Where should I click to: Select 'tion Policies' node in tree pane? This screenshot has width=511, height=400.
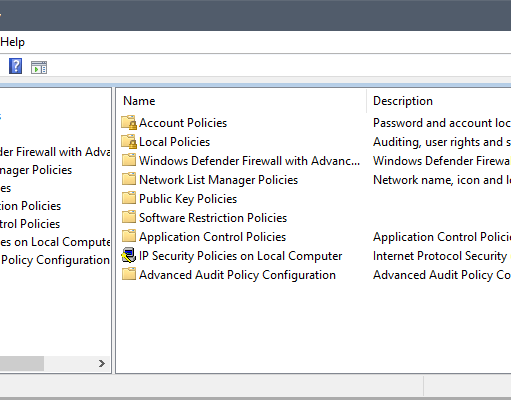point(31,206)
